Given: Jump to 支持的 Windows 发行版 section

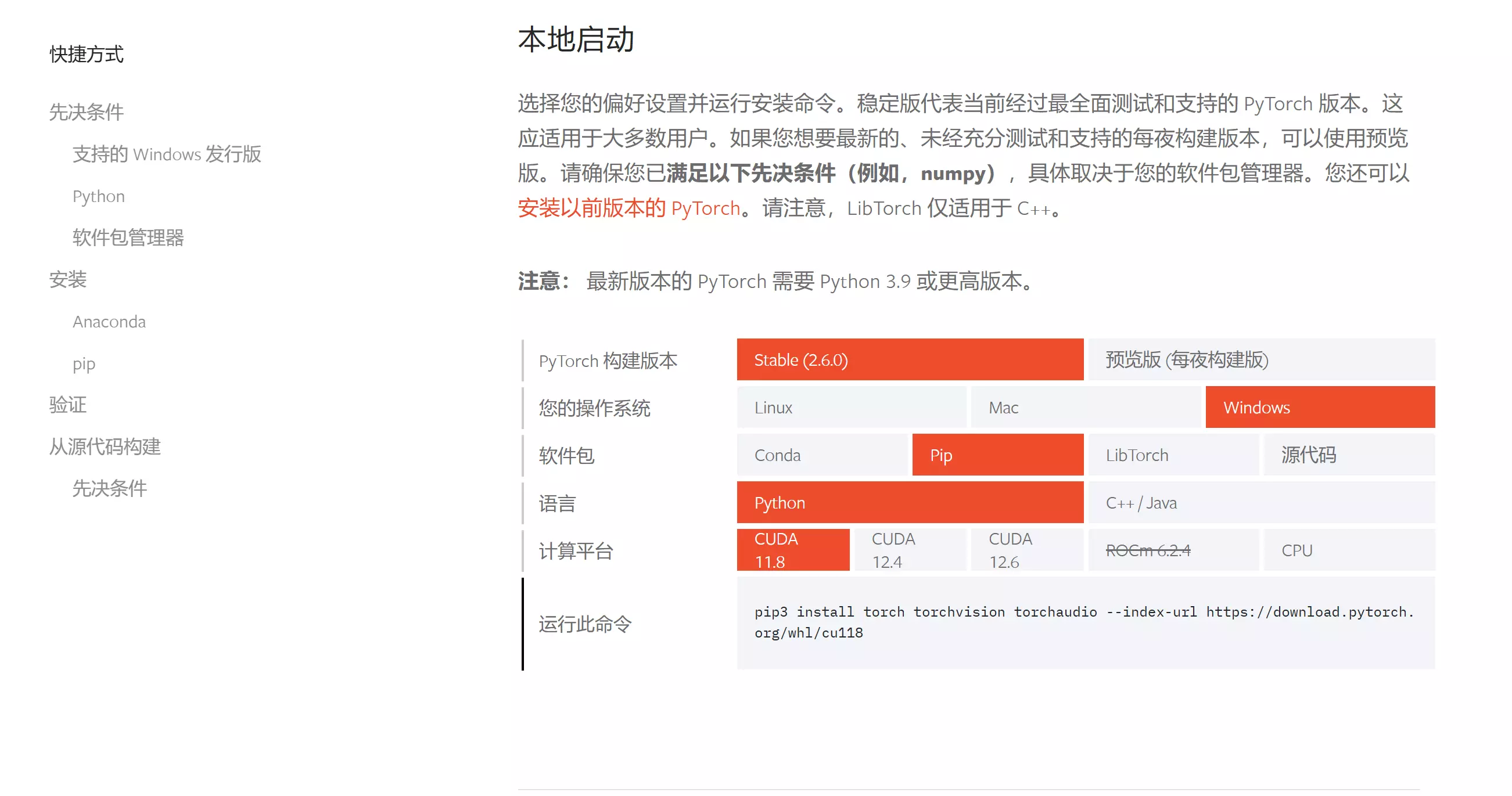Looking at the screenshot, I should (167, 154).
